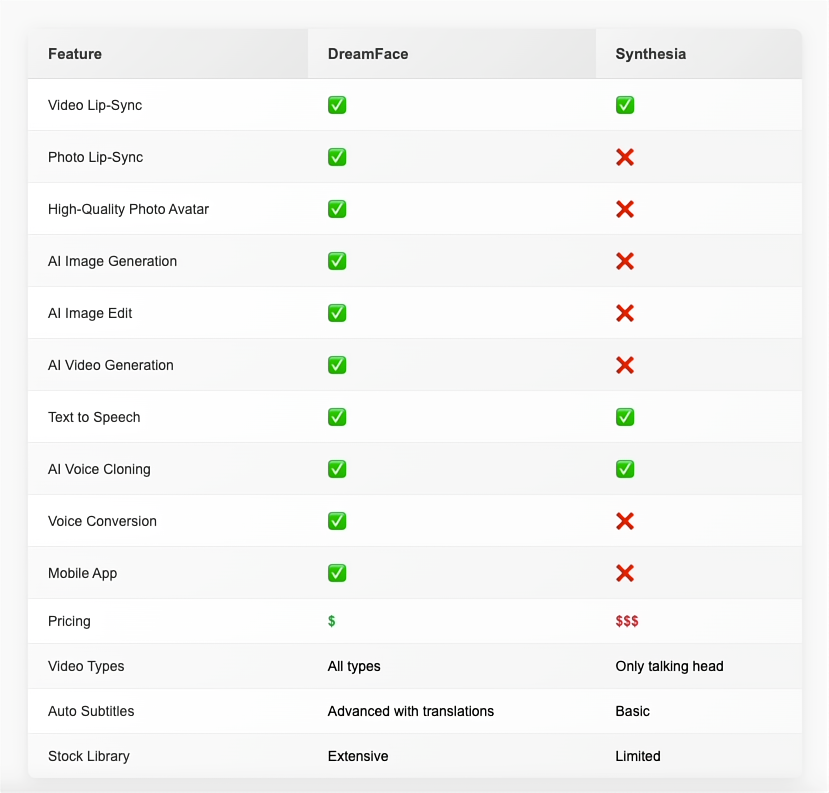Select the 'Only talking head' cell
The image size is (829, 793).
[670, 666]
